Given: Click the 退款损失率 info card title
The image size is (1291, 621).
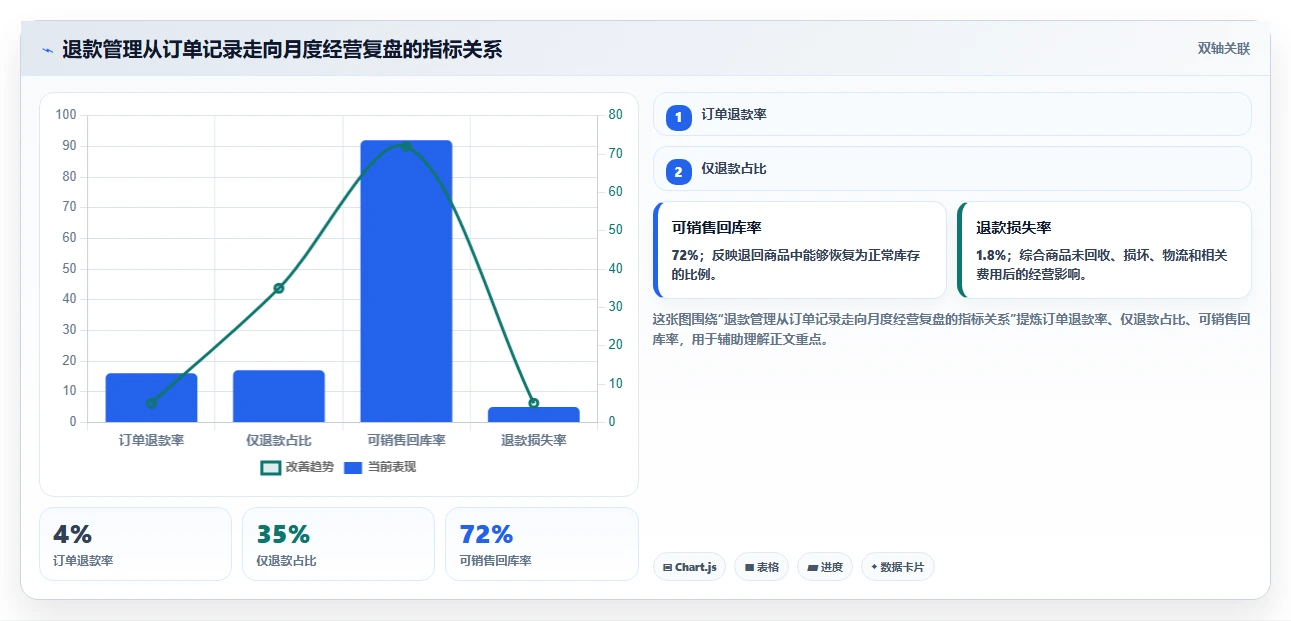Looking at the screenshot, I should [1014, 228].
